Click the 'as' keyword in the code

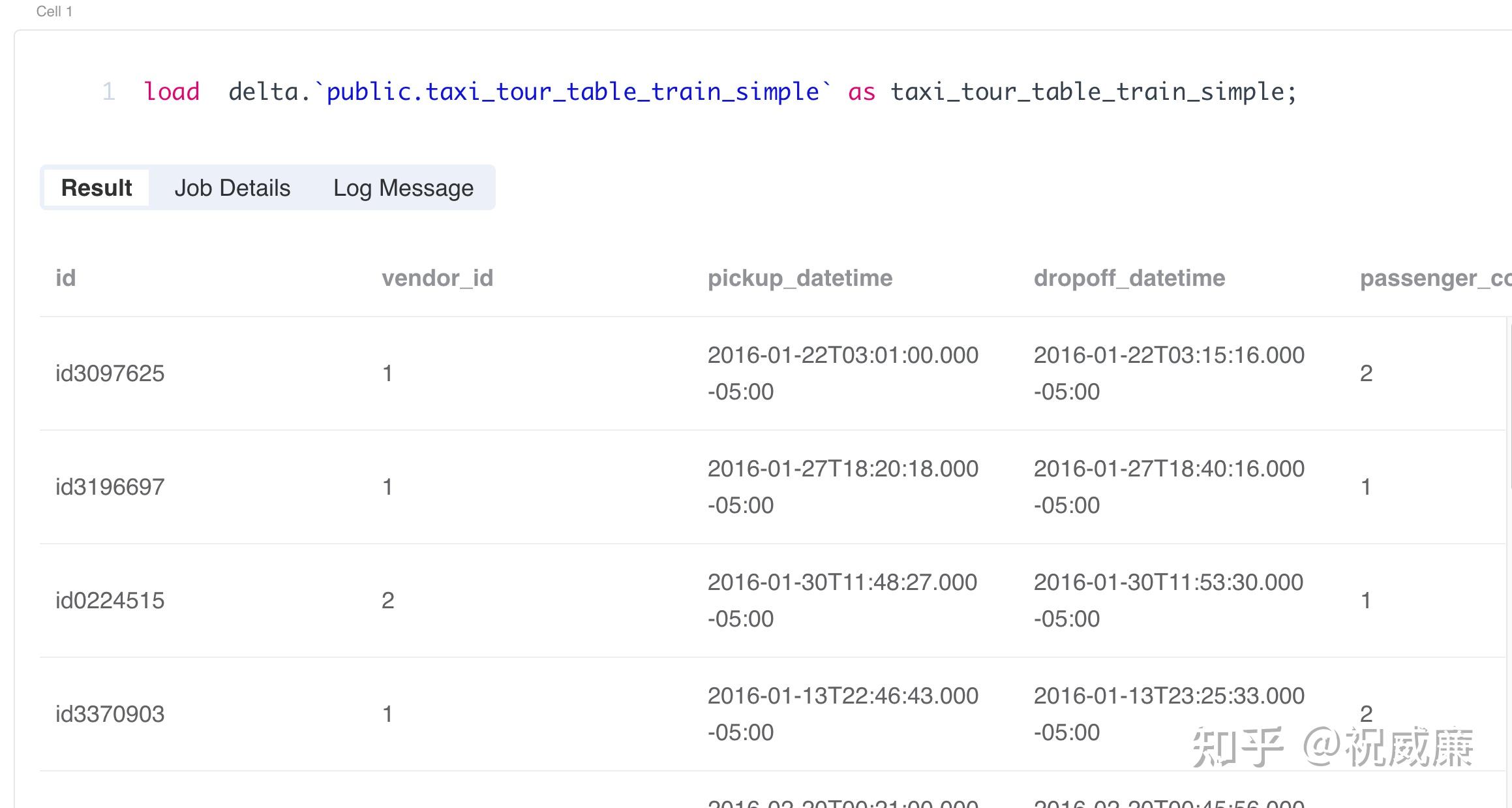pyautogui.click(x=861, y=92)
